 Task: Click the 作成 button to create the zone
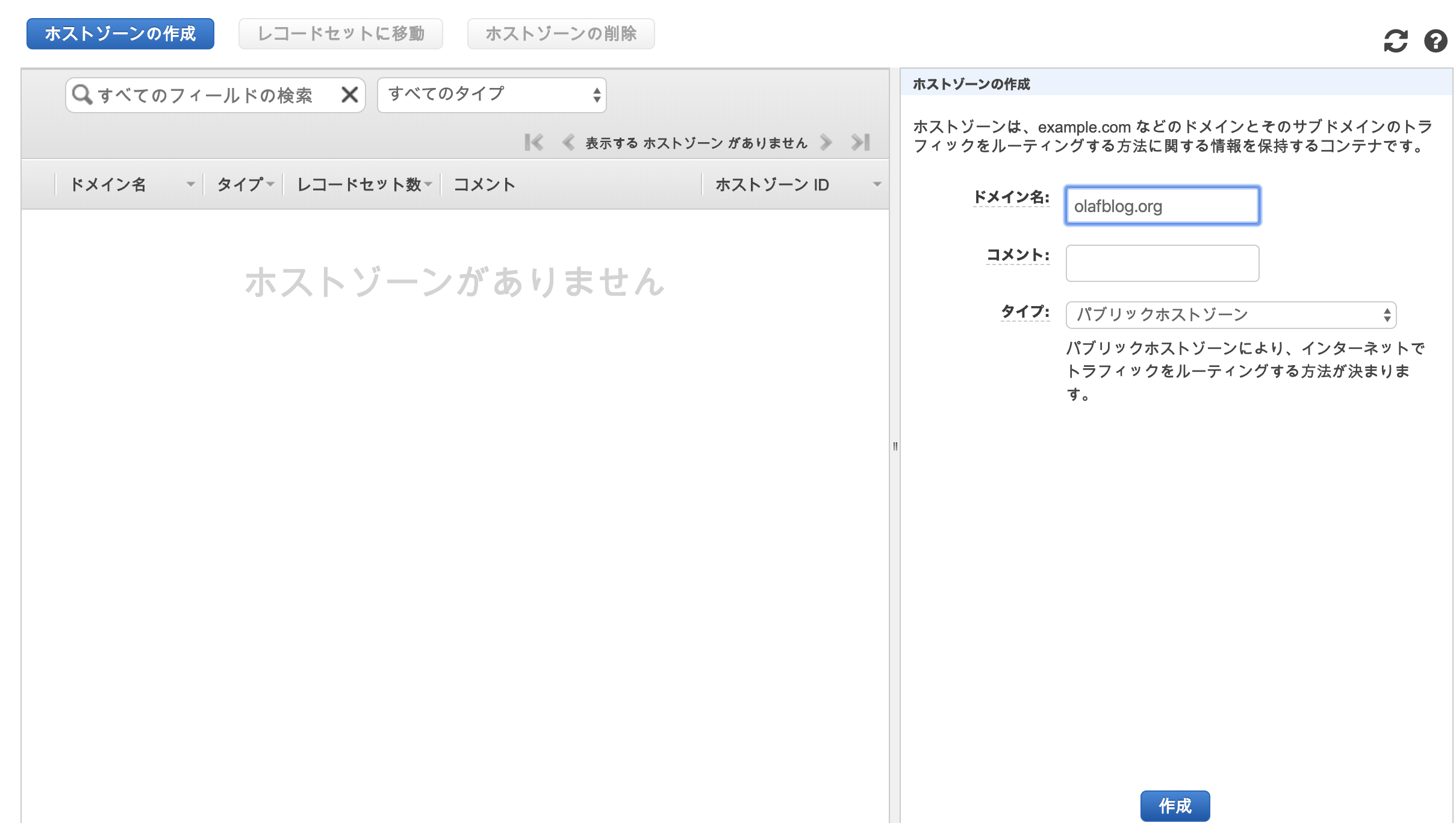tap(1175, 805)
